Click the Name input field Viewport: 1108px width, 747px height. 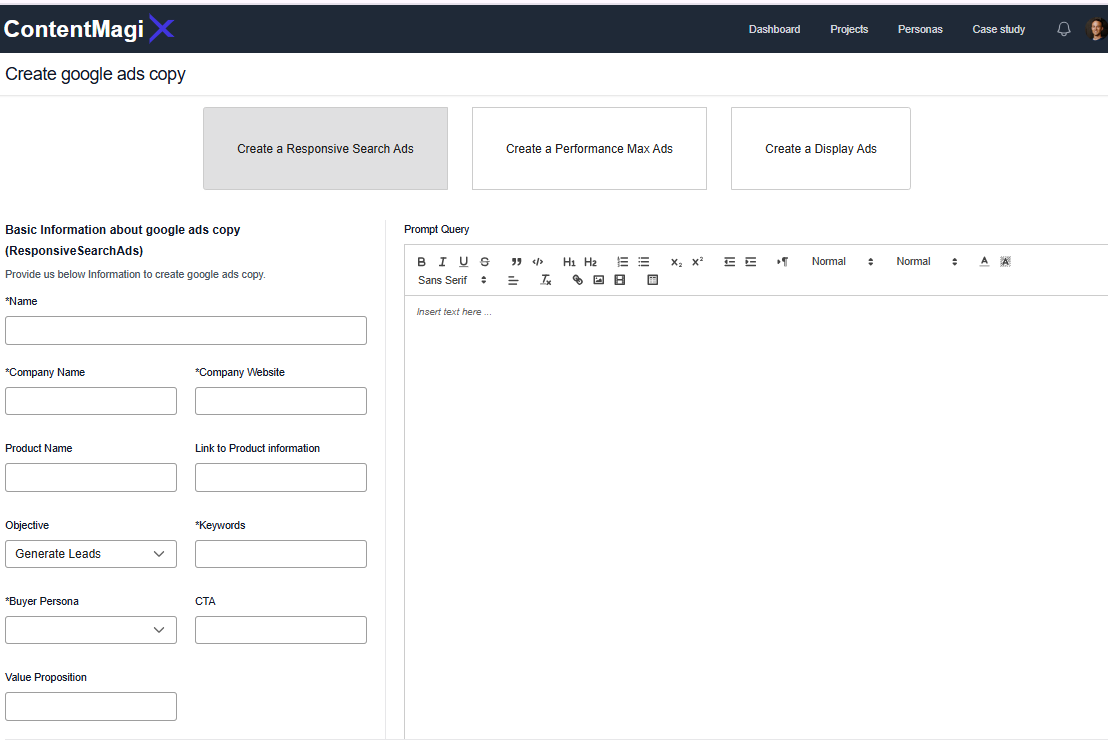click(186, 331)
